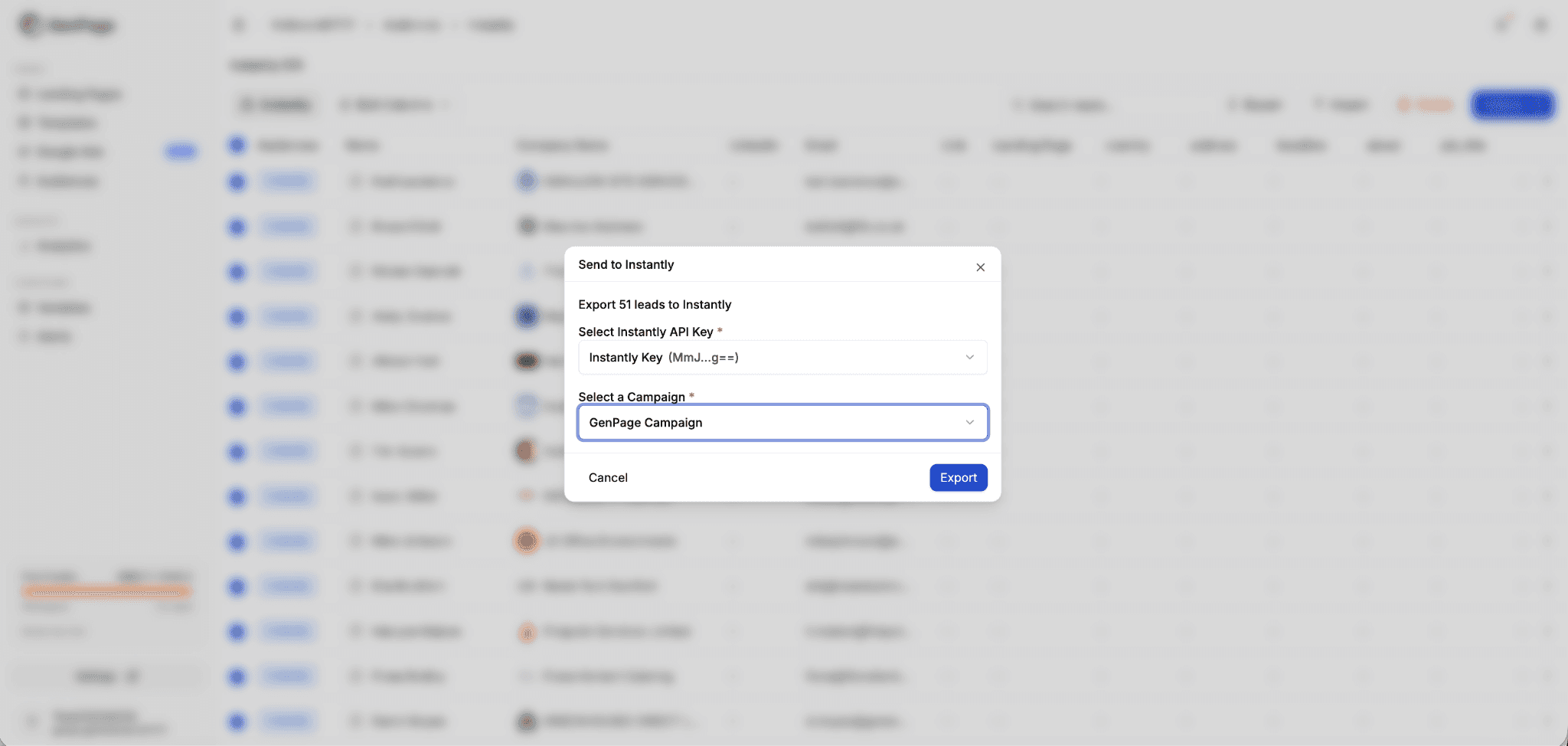Click the 'Export 51 leads to Instantly' text
This screenshot has width=1568, height=746.
coord(655,305)
